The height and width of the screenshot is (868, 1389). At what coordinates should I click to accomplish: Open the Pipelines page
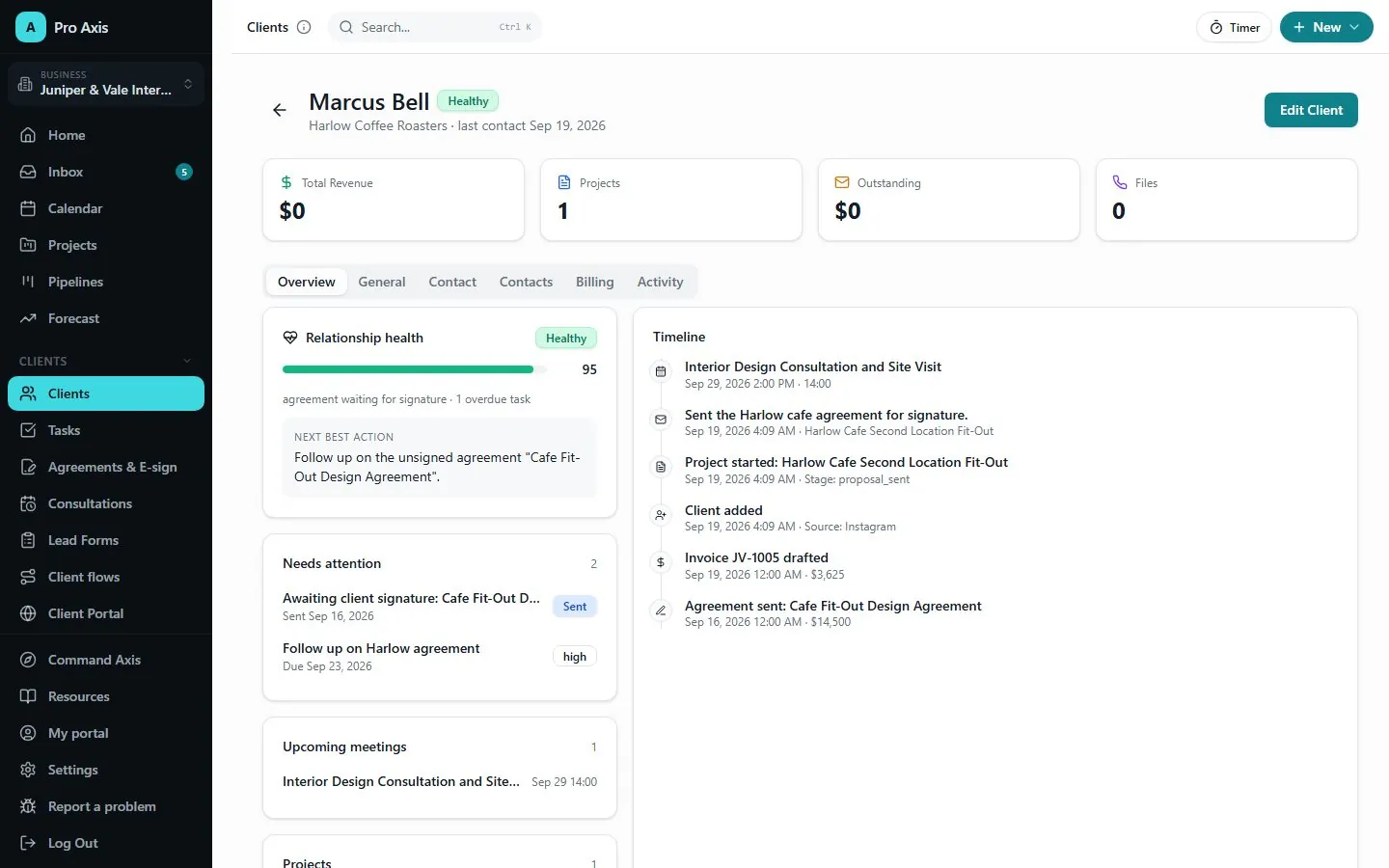click(x=106, y=282)
